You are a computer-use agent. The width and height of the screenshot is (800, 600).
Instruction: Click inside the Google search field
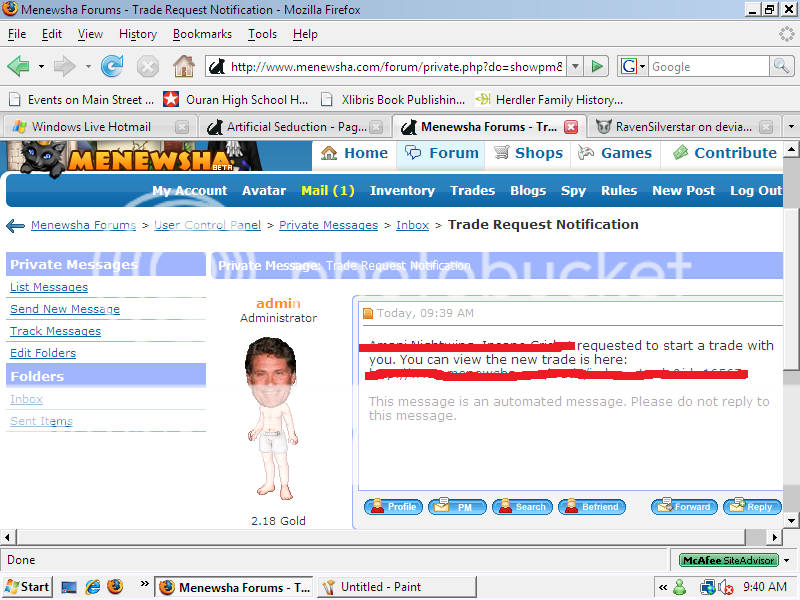pyautogui.click(x=707, y=67)
